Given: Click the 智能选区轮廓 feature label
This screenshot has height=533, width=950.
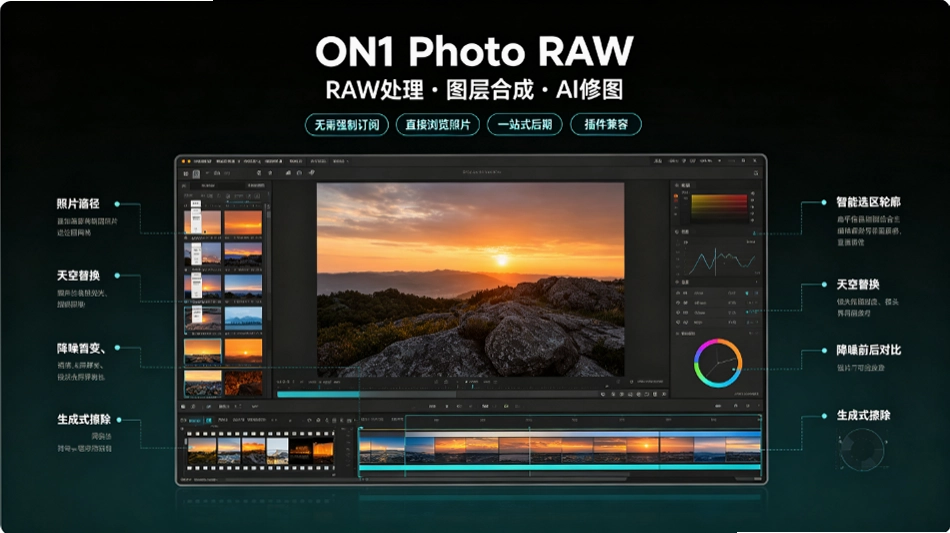Looking at the screenshot, I should (x=868, y=202).
